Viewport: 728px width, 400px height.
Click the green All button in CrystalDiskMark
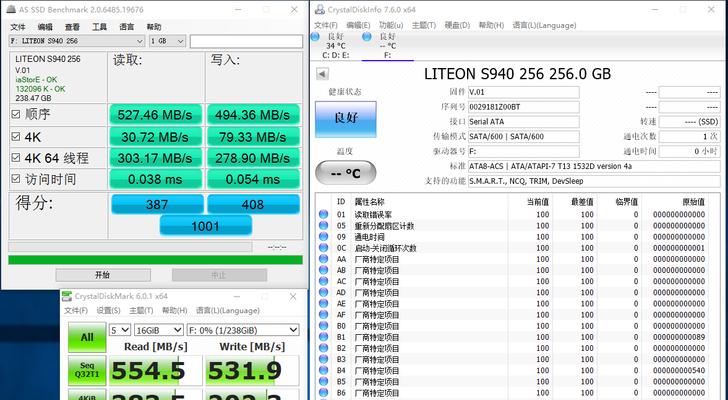87,337
